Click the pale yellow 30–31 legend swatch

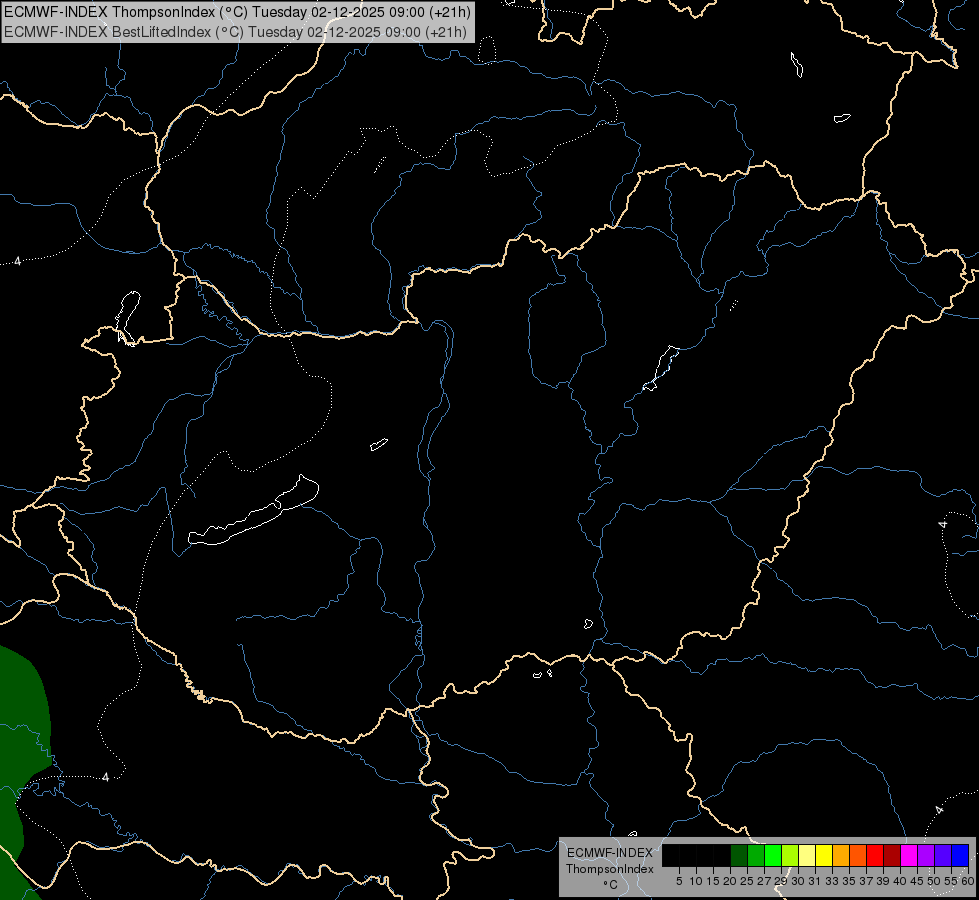click(x=807, y=855)
